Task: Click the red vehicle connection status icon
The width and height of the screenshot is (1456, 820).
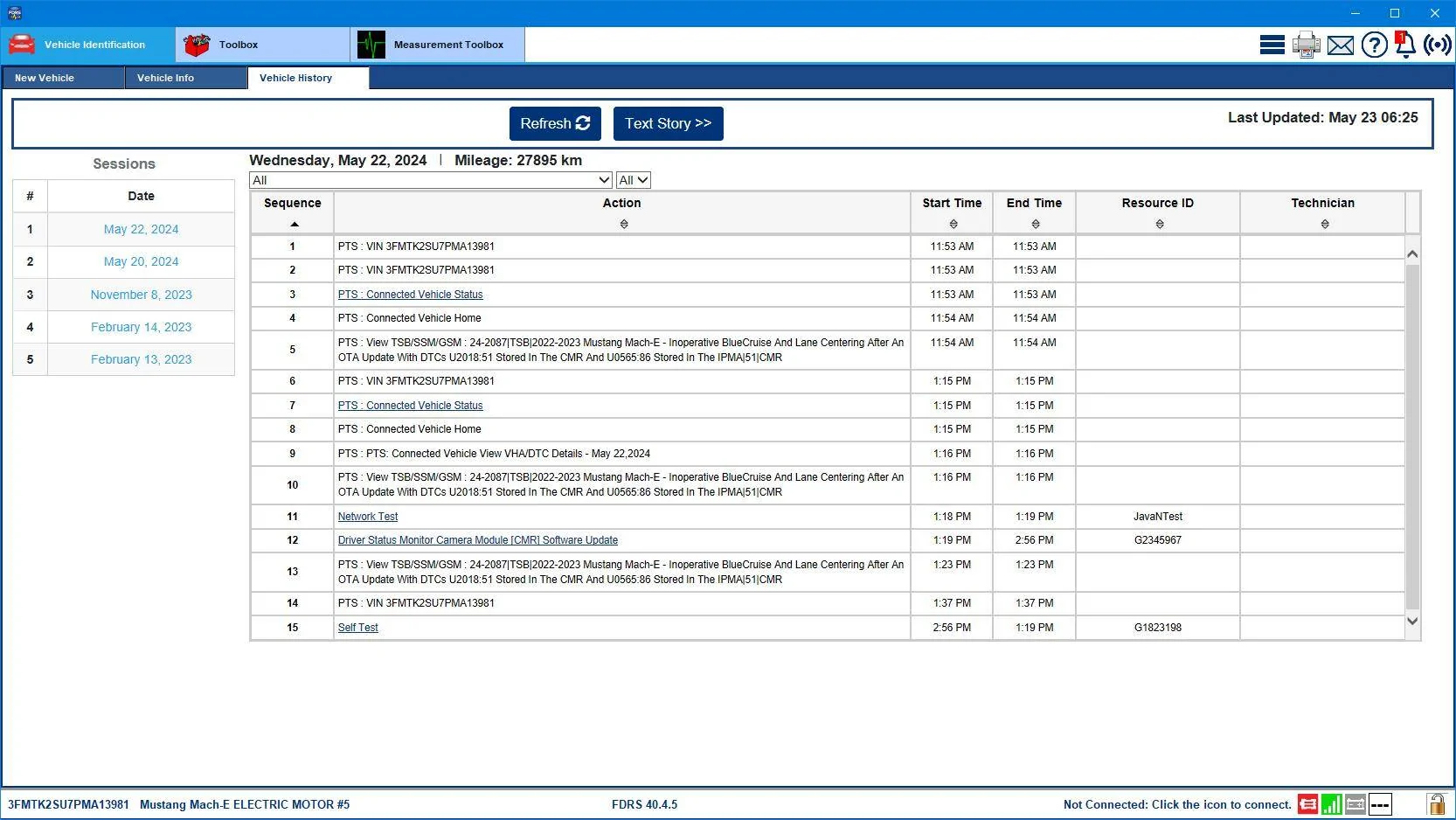Action: [x=1307, y=804]
